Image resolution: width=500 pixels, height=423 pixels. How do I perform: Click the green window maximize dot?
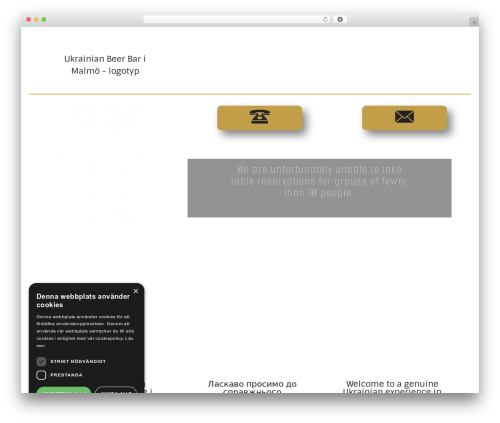44,19
